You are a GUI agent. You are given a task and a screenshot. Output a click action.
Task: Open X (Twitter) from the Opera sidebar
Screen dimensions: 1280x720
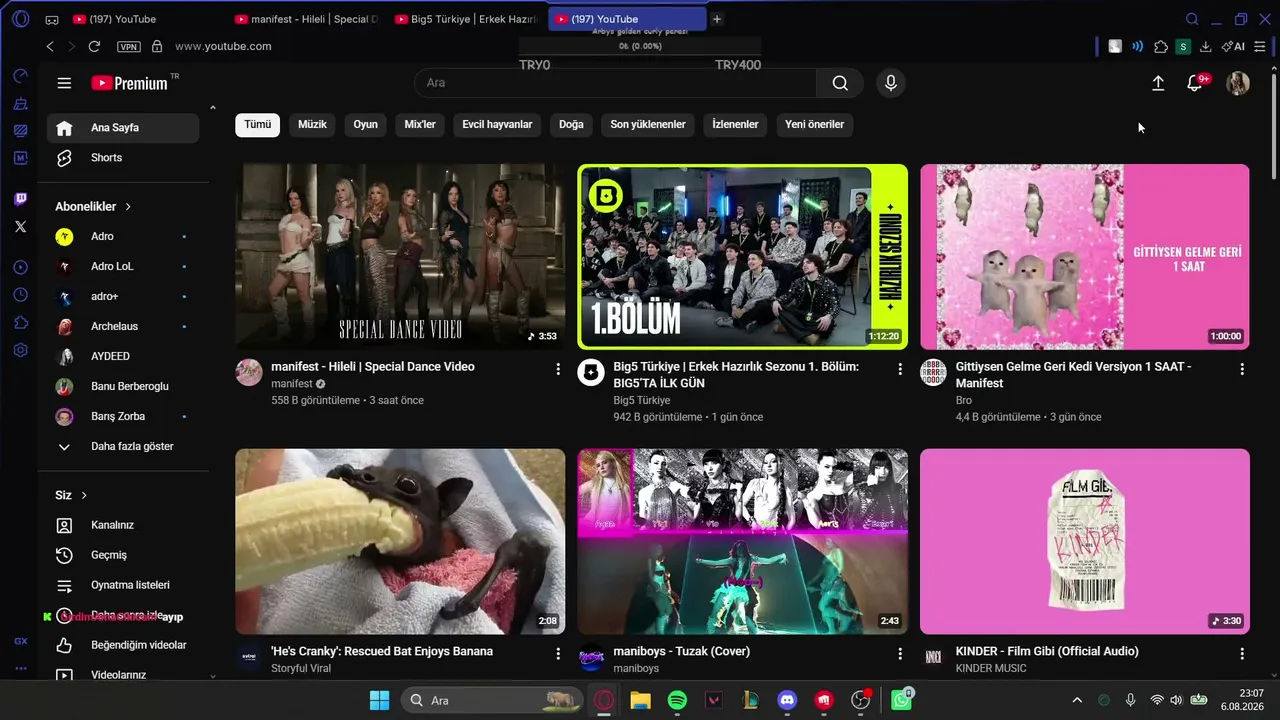click(x=21, y=227)
